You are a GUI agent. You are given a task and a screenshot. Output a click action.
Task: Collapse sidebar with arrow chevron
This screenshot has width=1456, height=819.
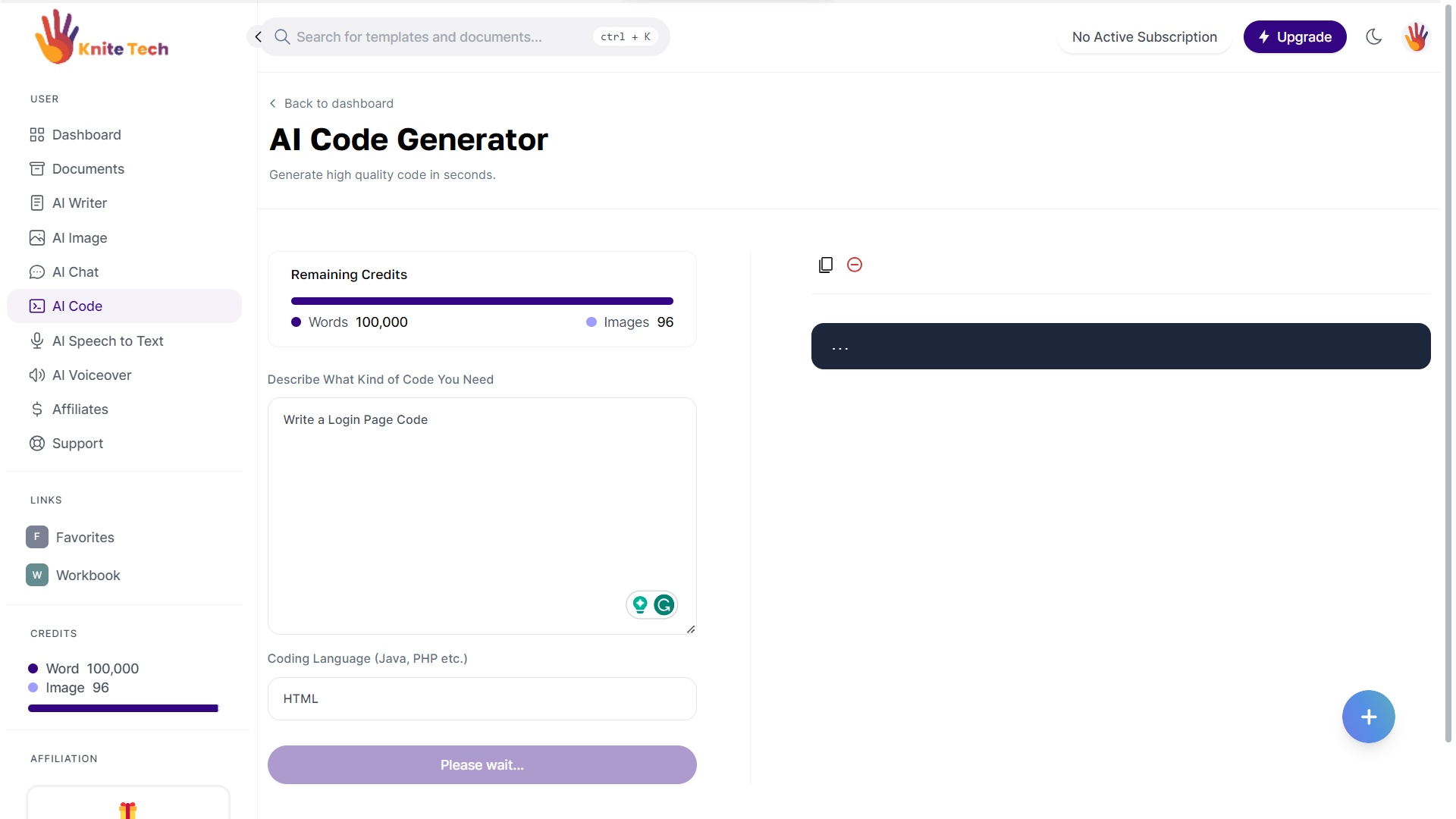pos(258,36)
